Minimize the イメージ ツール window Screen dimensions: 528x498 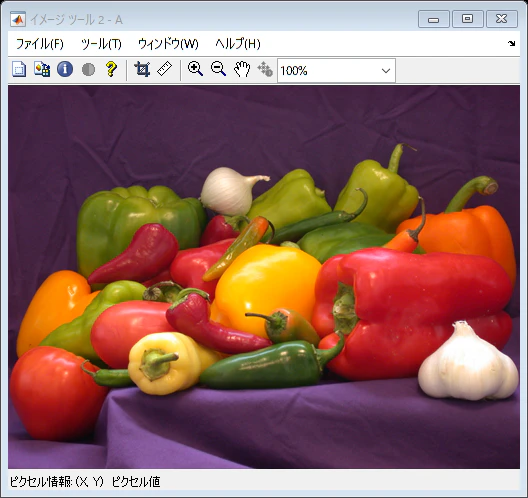(x=434, y=19)
